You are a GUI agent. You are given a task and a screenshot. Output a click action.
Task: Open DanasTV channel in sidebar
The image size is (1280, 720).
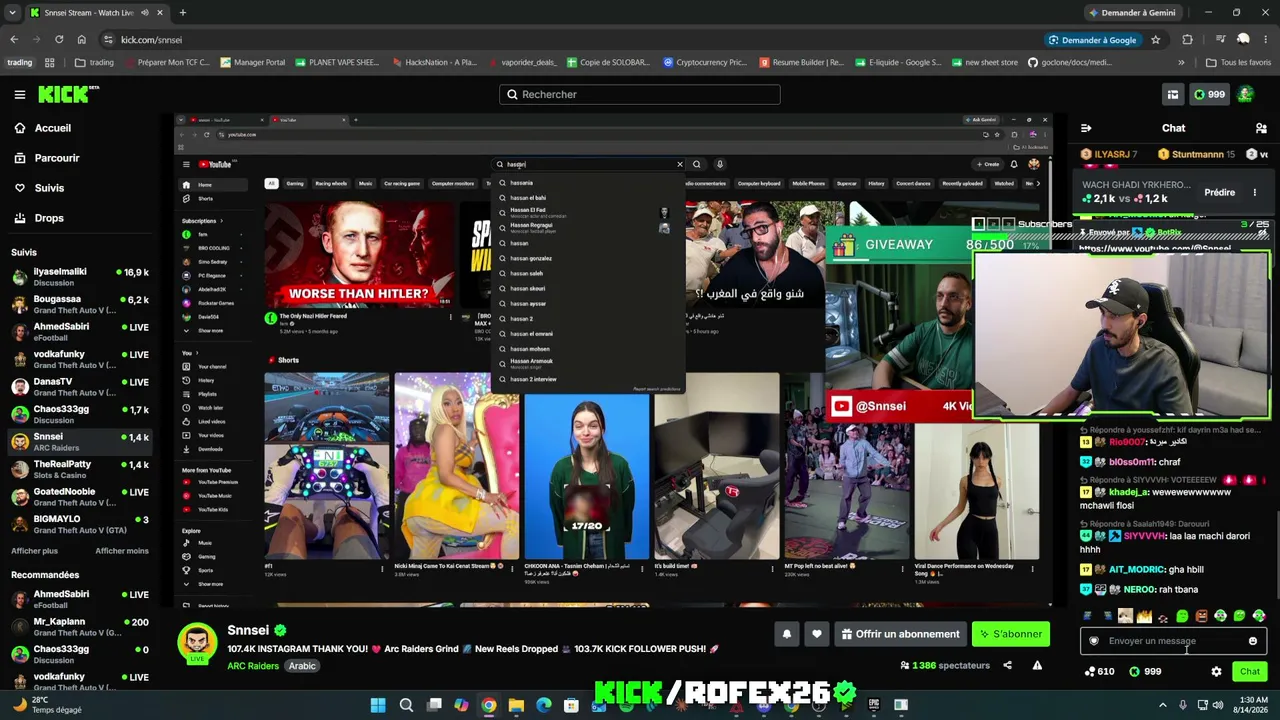tap(80, 387)
